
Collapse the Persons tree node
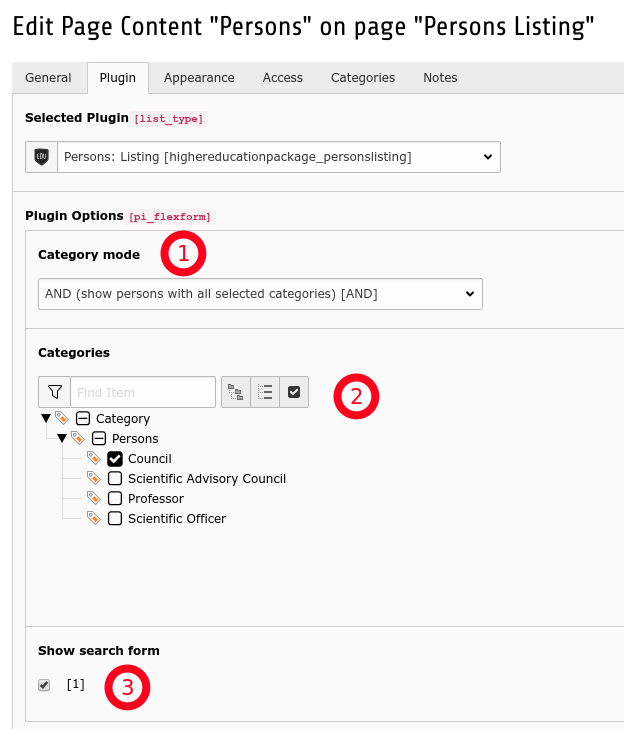62,439
